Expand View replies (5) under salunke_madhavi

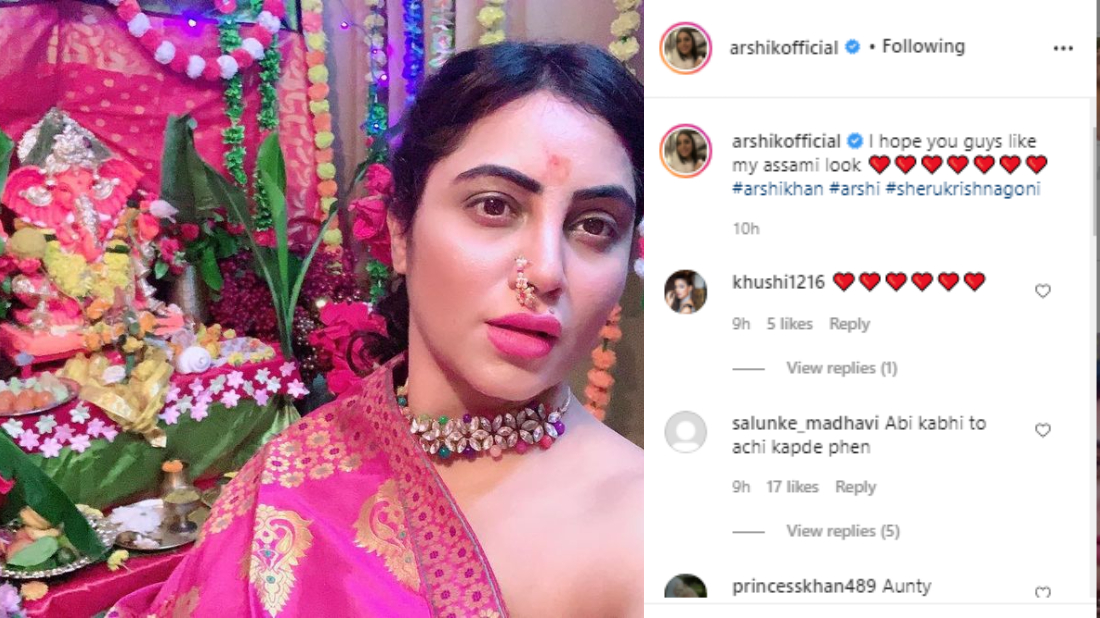pyautogui.click(x=843, y=531)
